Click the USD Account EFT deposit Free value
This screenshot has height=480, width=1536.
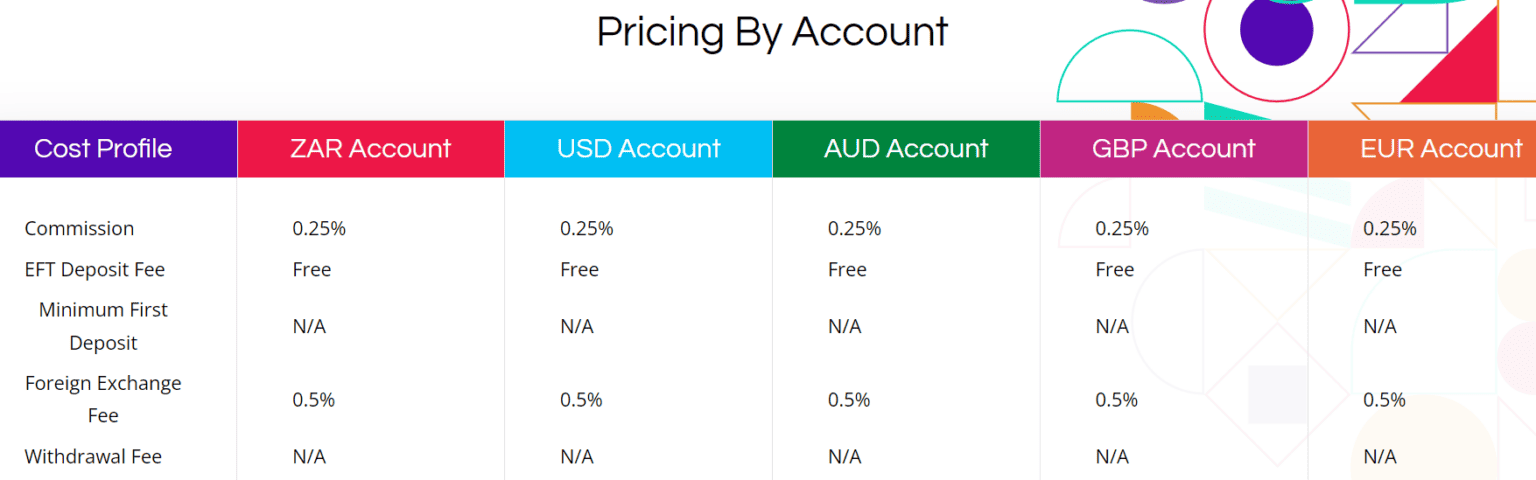579,269
